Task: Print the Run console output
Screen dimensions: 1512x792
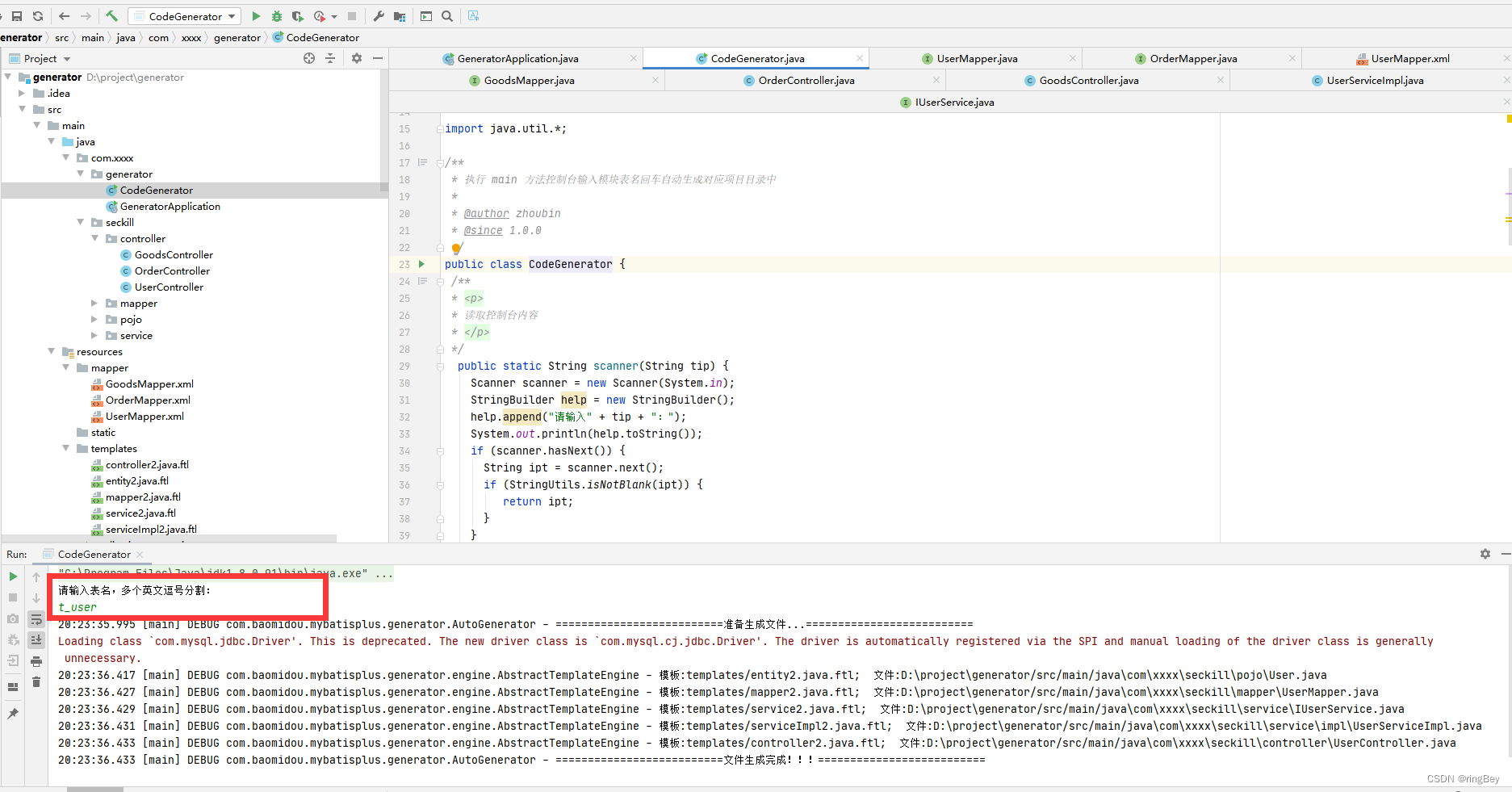Action: click(36, 661)
